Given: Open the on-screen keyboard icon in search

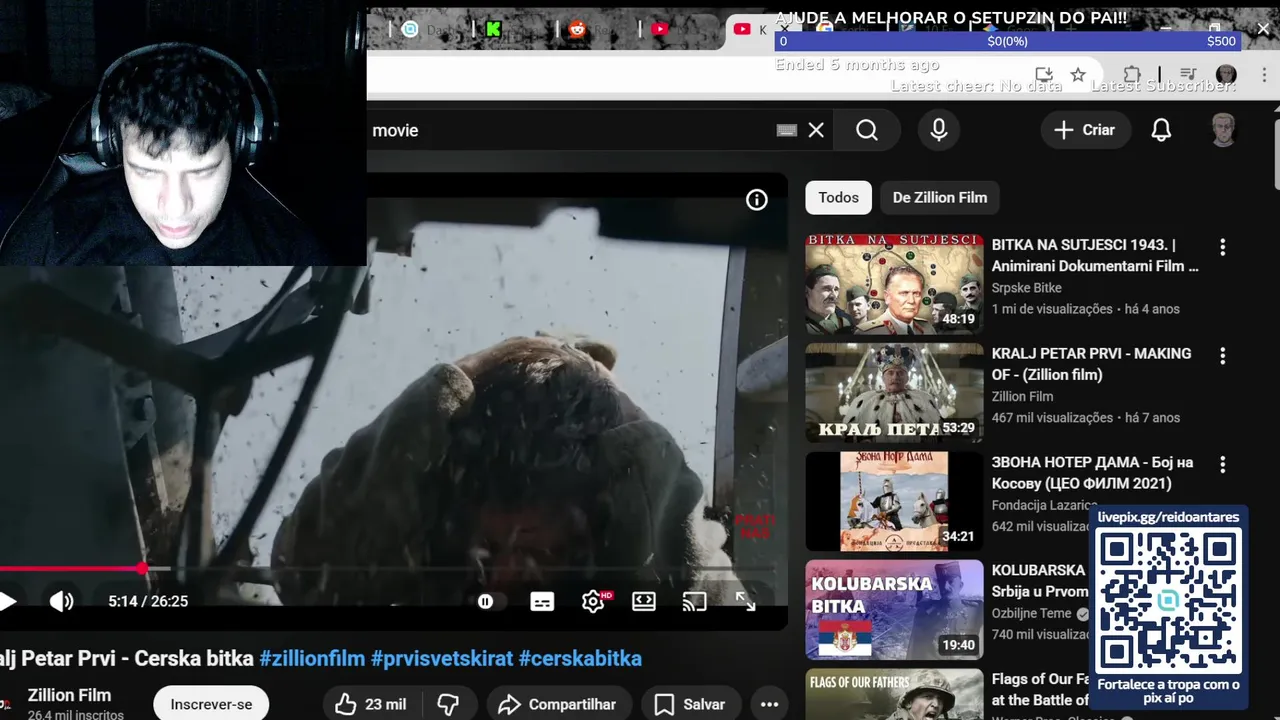Looking at the screenshot, I should tap(787, 130).
